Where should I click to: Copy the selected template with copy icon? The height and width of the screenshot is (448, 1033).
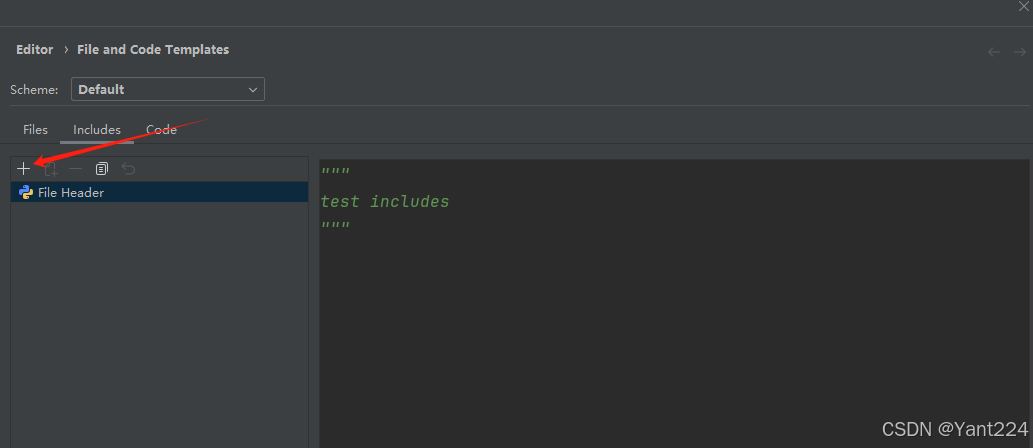coord(101,169)
